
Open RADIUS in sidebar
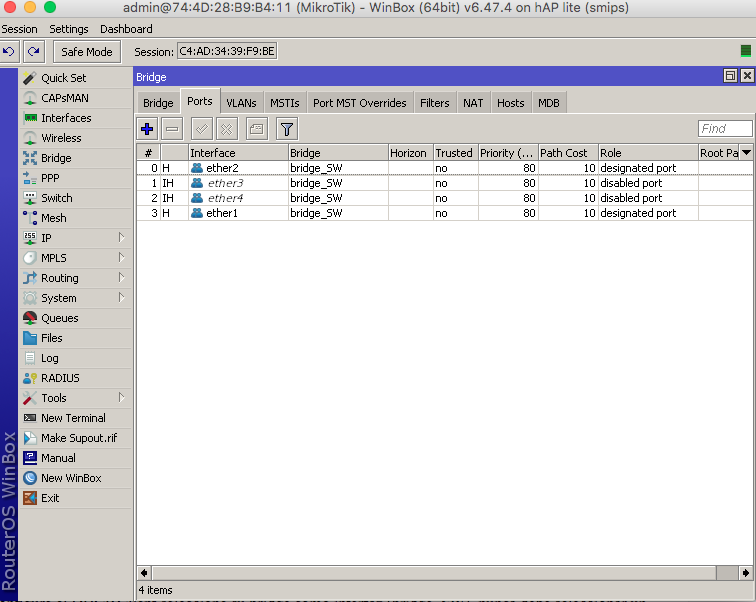pos(75,378)
